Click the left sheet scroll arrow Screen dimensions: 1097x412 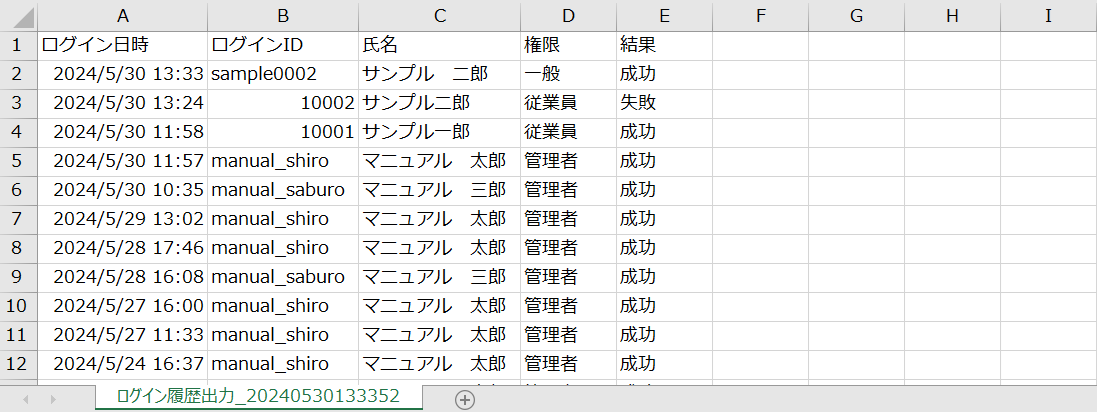coord(26,399)
